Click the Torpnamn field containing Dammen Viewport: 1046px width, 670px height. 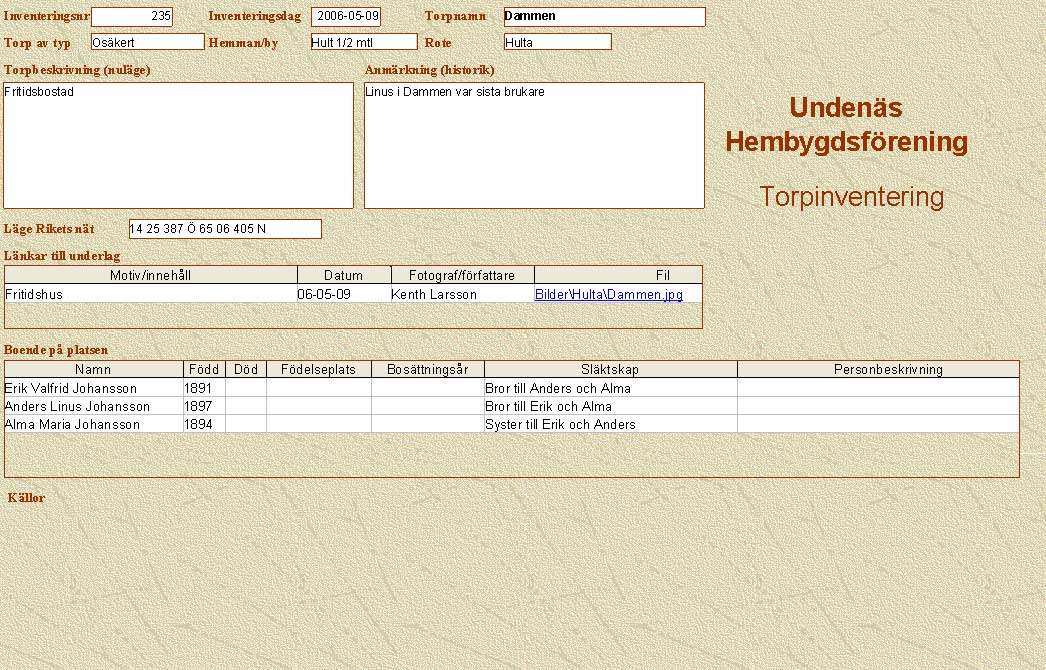604,17
